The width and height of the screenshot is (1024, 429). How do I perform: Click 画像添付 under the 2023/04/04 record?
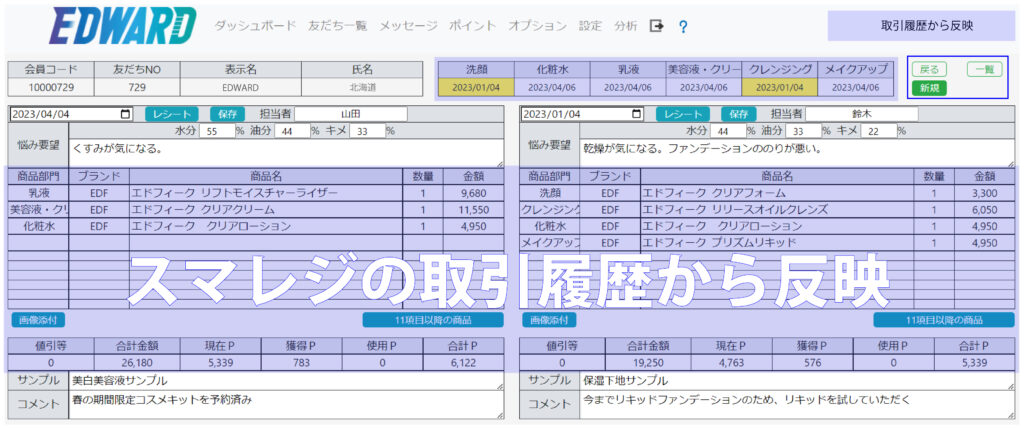point(38,320)
